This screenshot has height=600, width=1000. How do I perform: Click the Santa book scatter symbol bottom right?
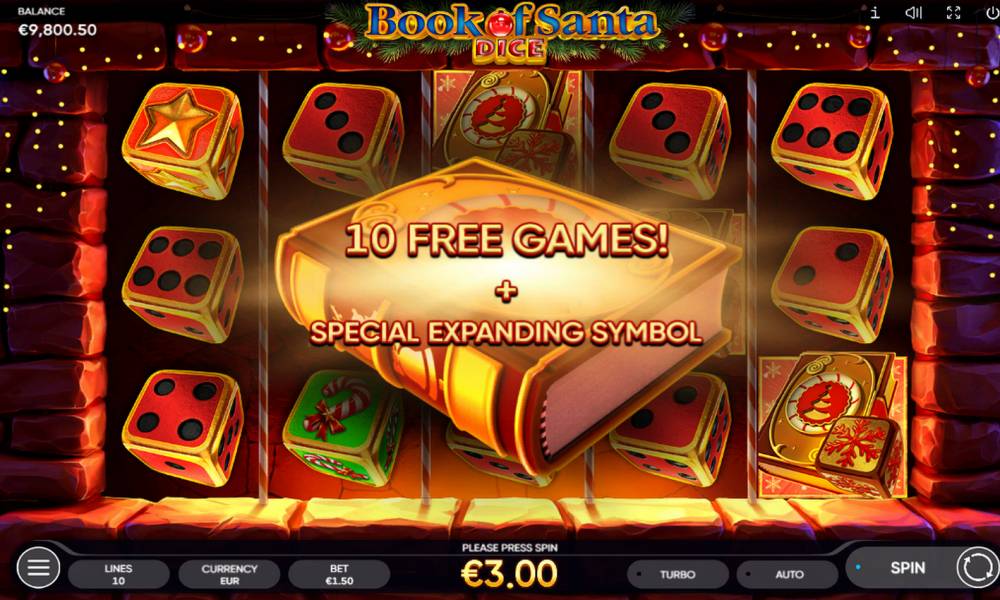832,425
